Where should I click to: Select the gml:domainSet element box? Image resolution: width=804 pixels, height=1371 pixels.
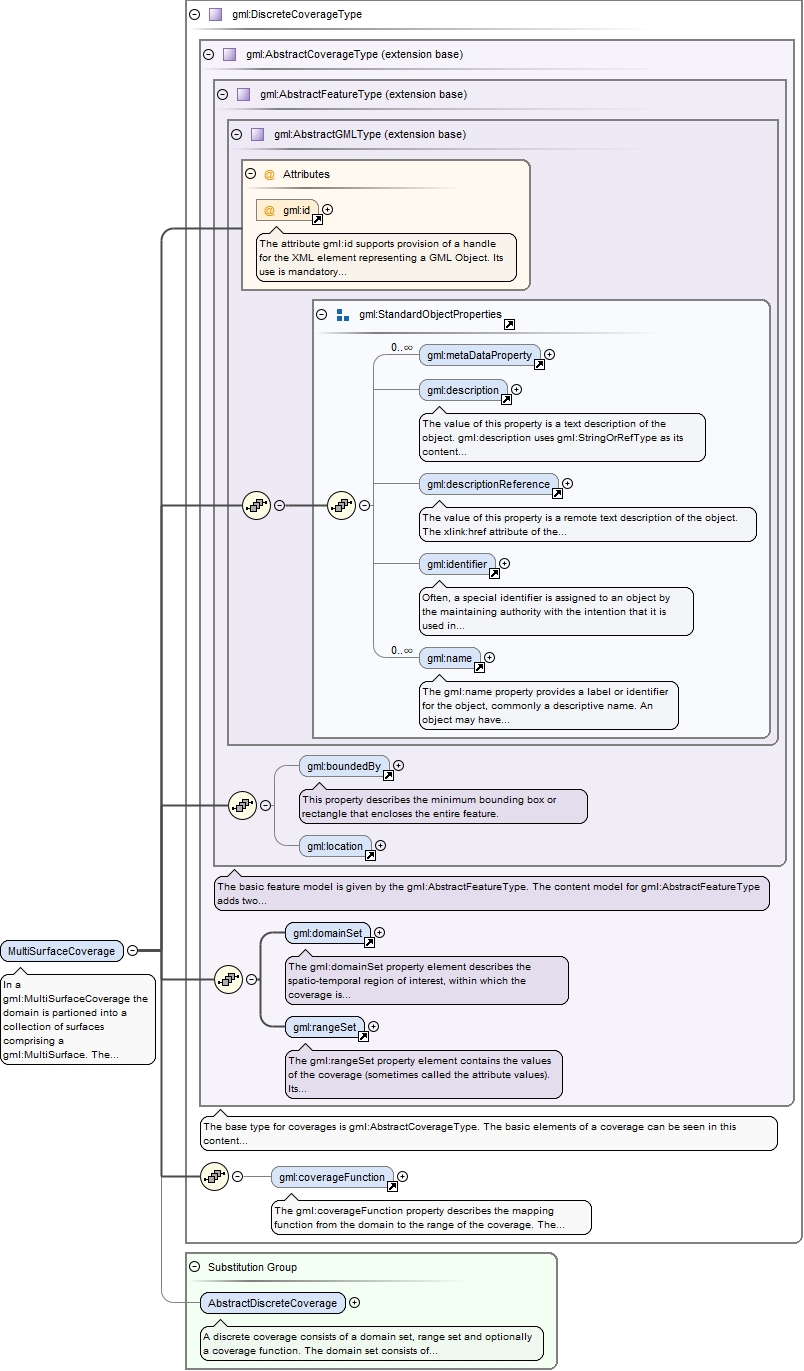tap(328, 933)
